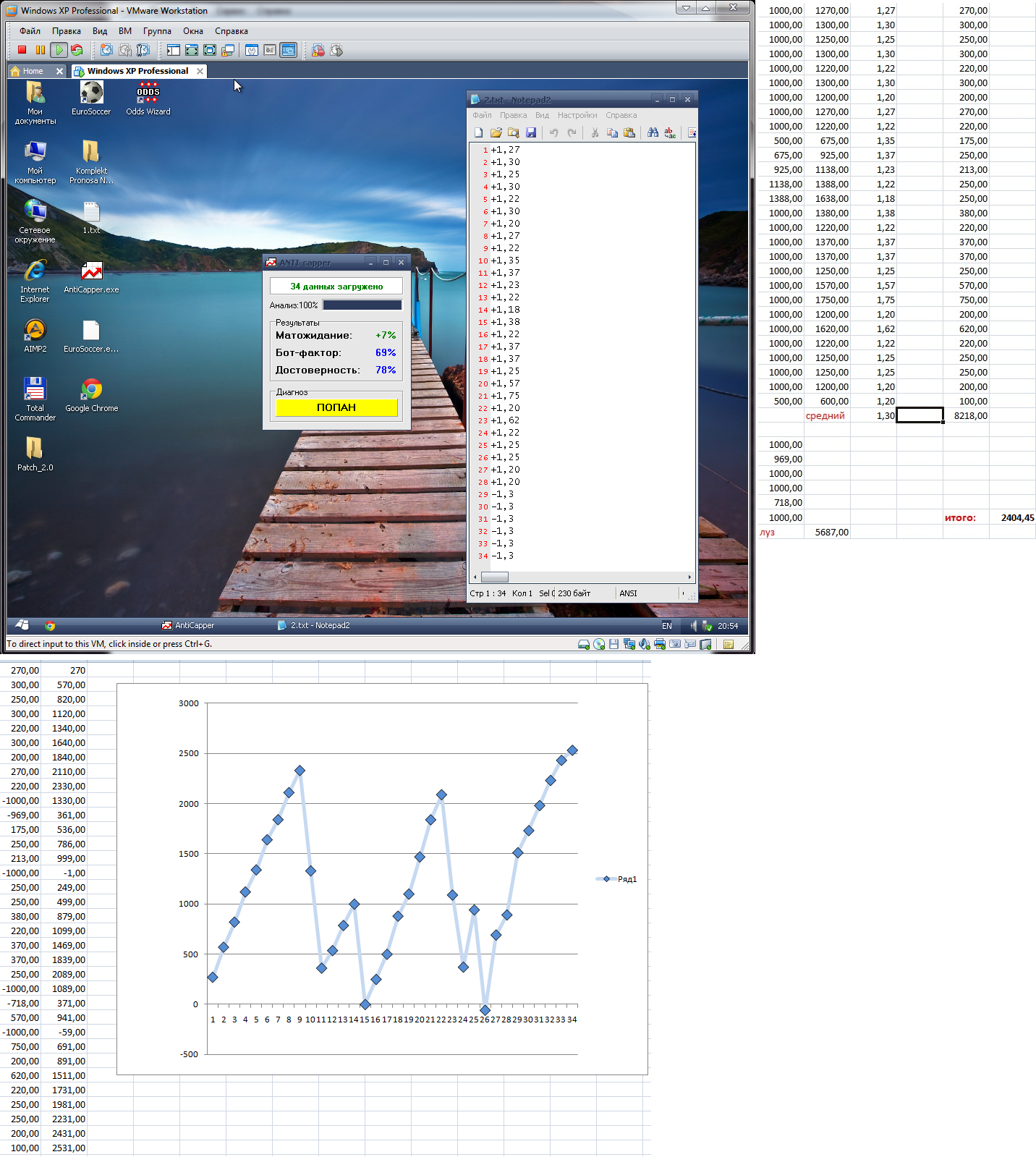Switch to the Home tab
This screenshot has height=1157, width=1036.
(x=33, y=71)
